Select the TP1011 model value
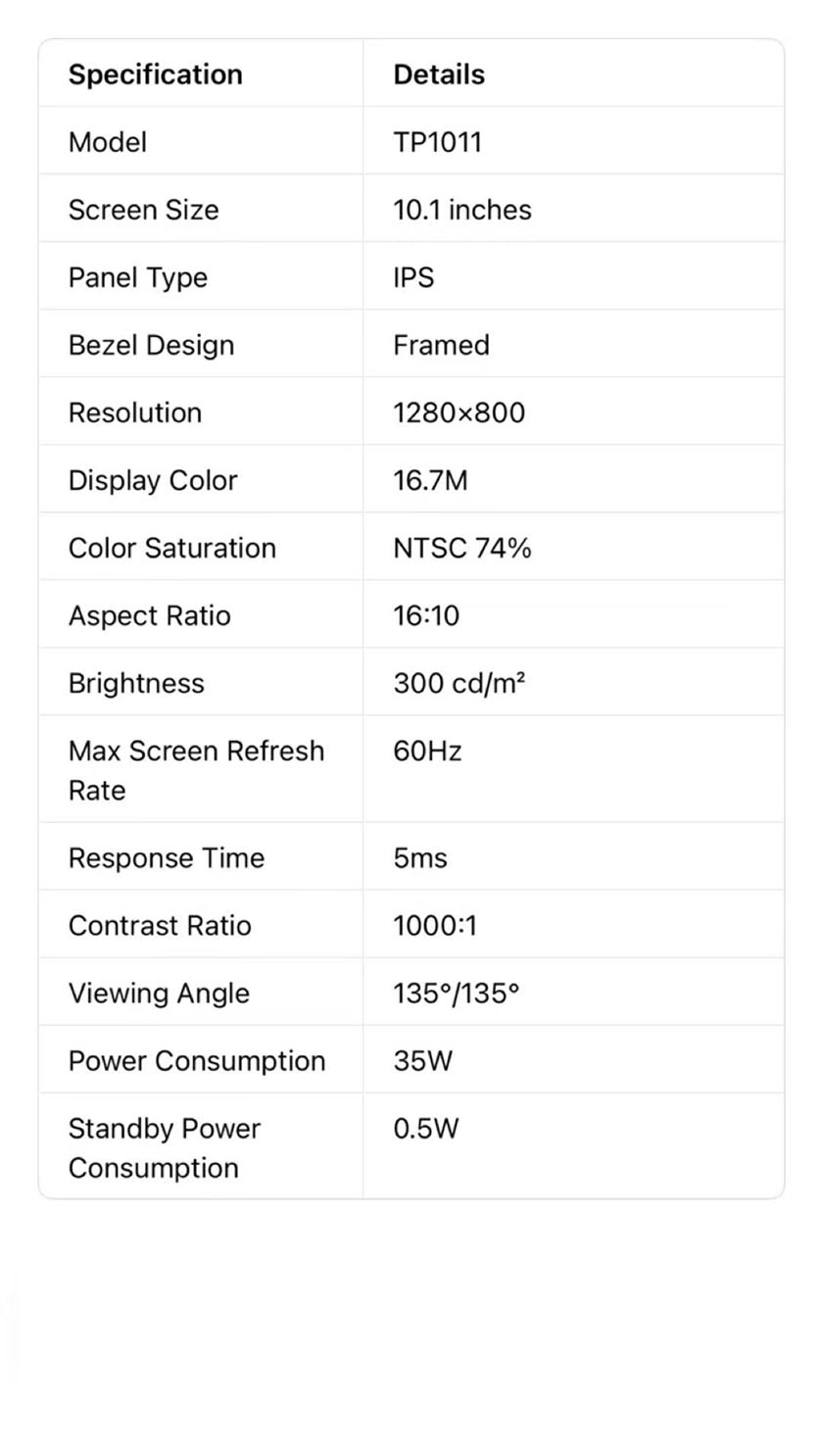The width and height of the screenshot is (823, 1456). point(437,142)
